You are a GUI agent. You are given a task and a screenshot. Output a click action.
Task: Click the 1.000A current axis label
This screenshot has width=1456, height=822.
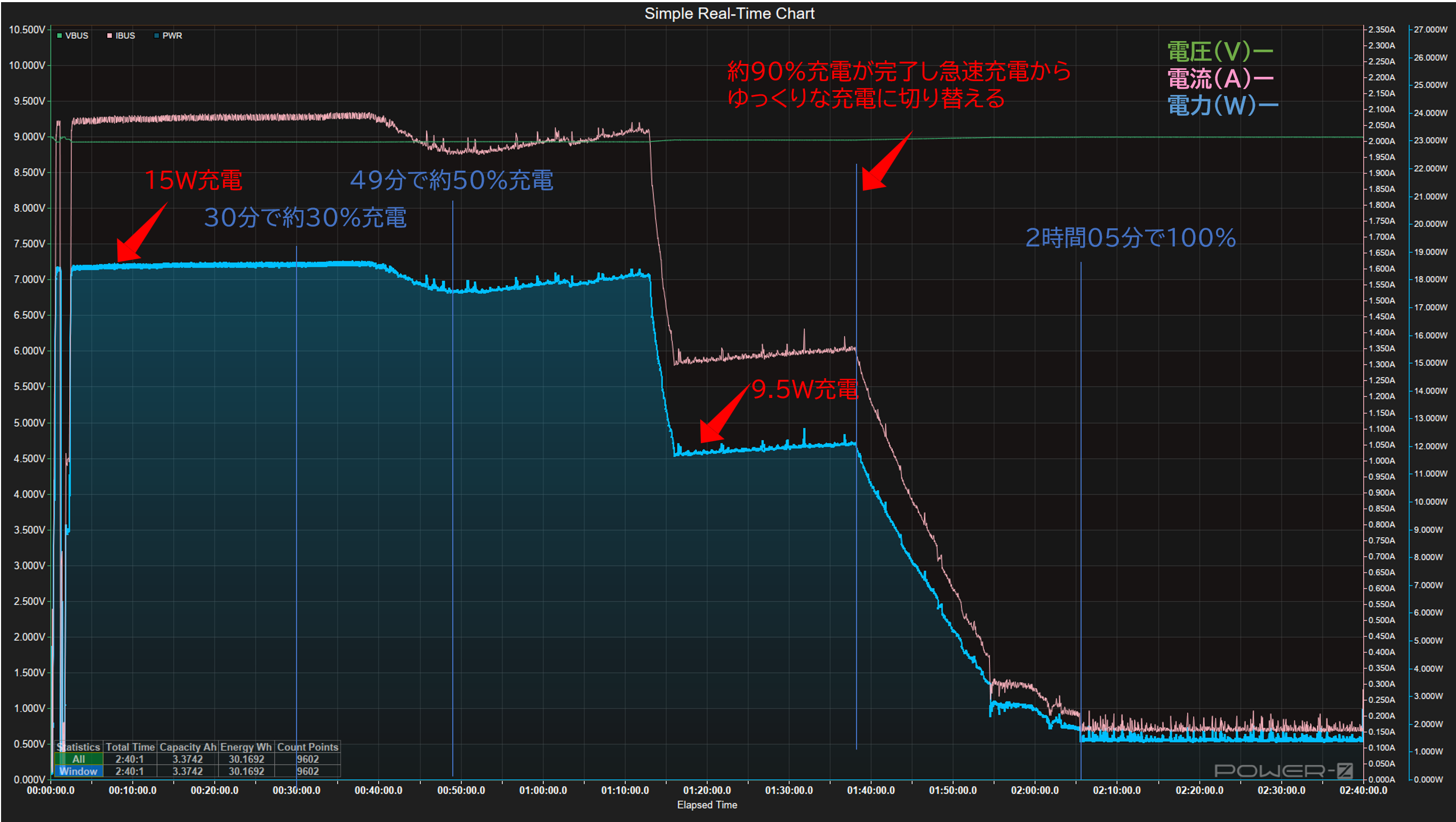coord(1381,461)
